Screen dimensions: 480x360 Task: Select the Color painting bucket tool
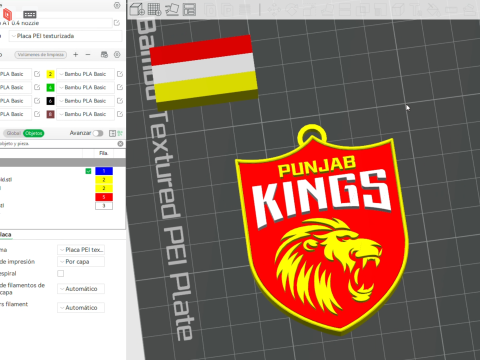point(434,10)
